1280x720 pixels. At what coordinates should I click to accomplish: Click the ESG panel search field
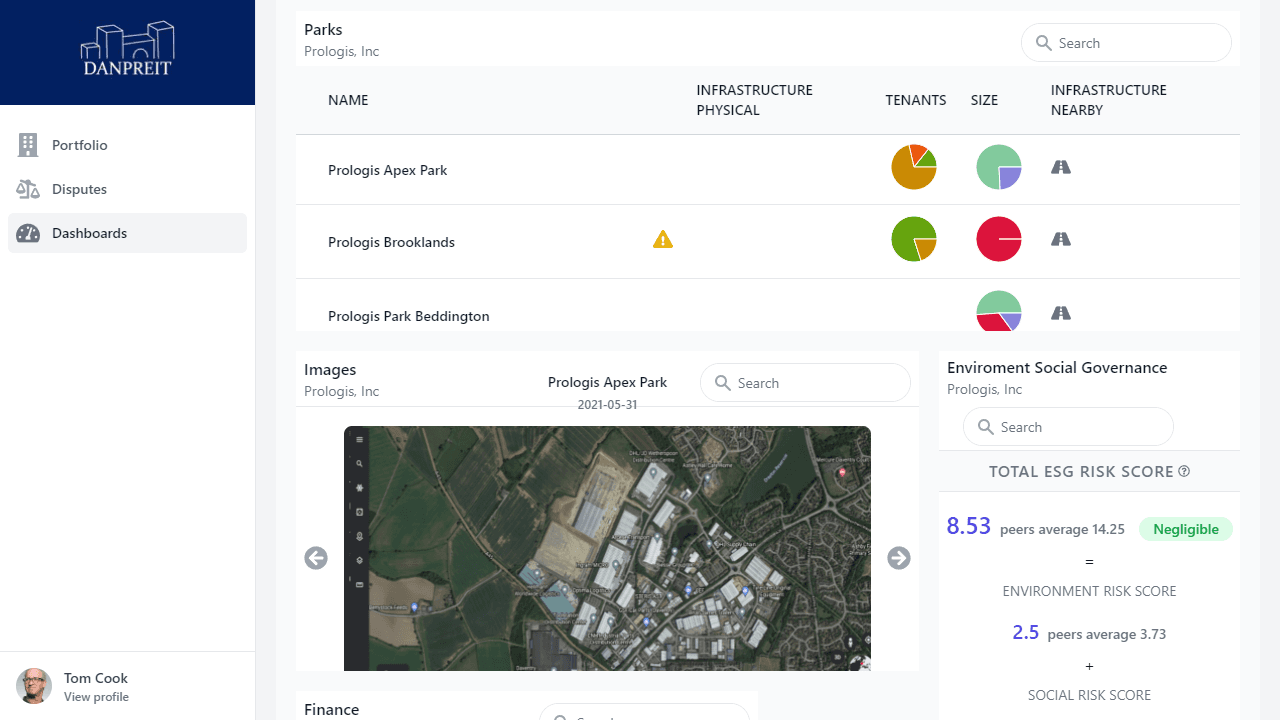click(x=1068, y=427)
